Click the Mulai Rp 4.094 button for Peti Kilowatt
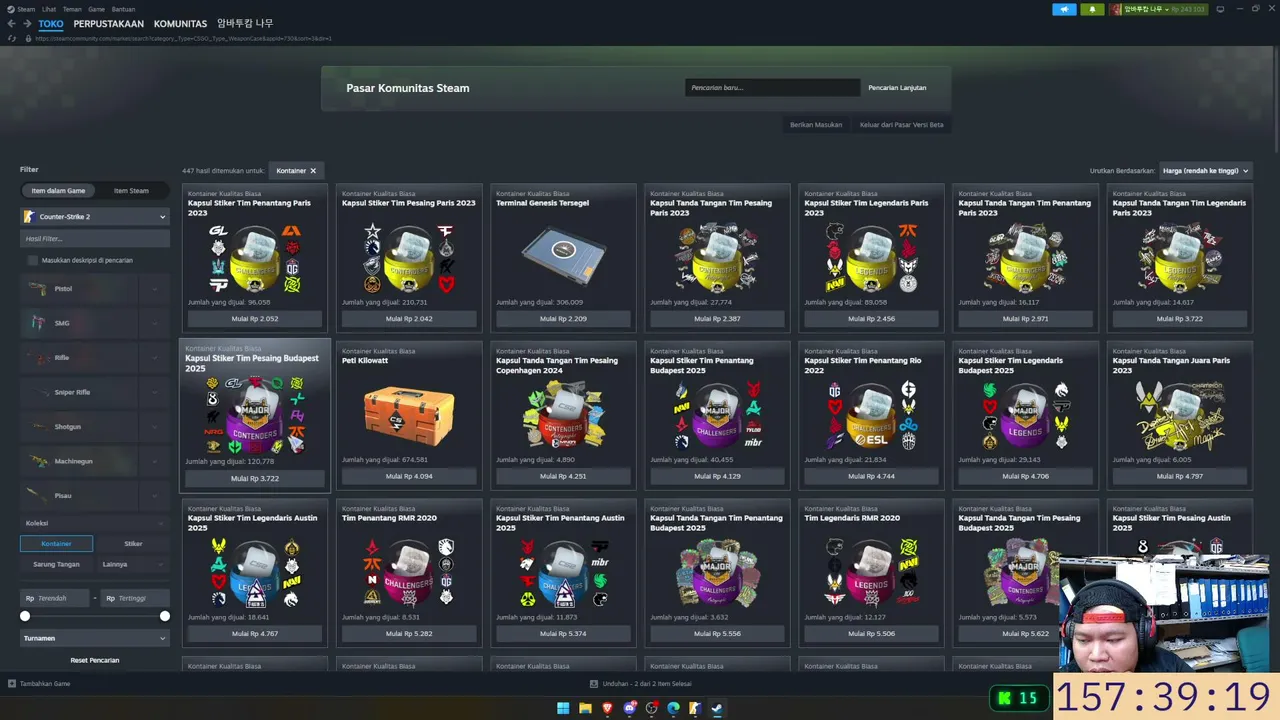 (409, 476)
